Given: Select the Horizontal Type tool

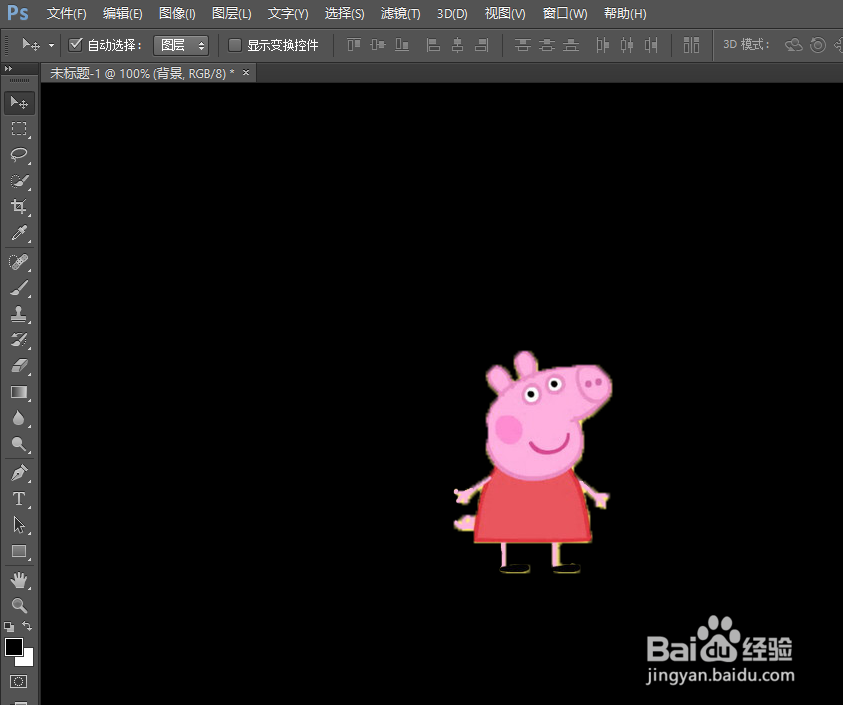Looking at the screenshot, I should [x=19, y=499].
